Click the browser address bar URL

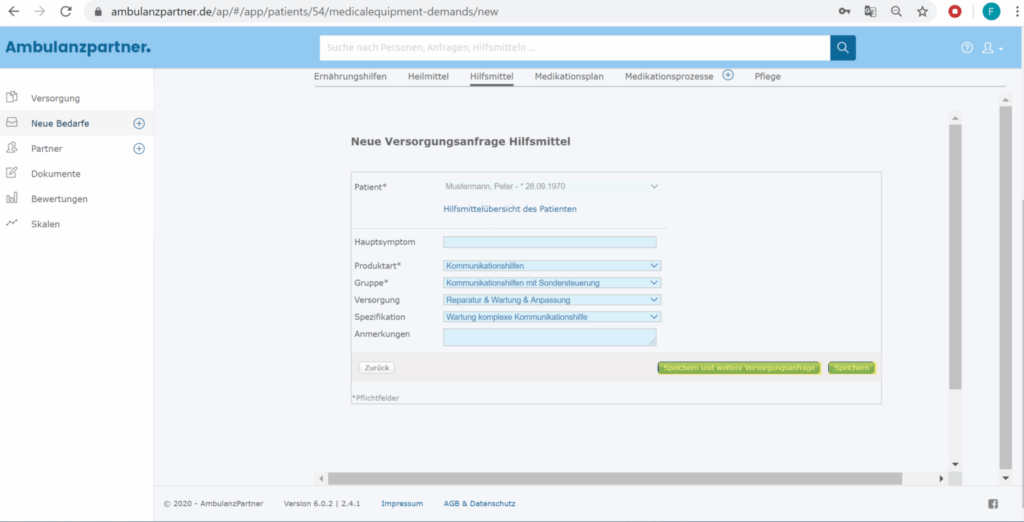306,12
